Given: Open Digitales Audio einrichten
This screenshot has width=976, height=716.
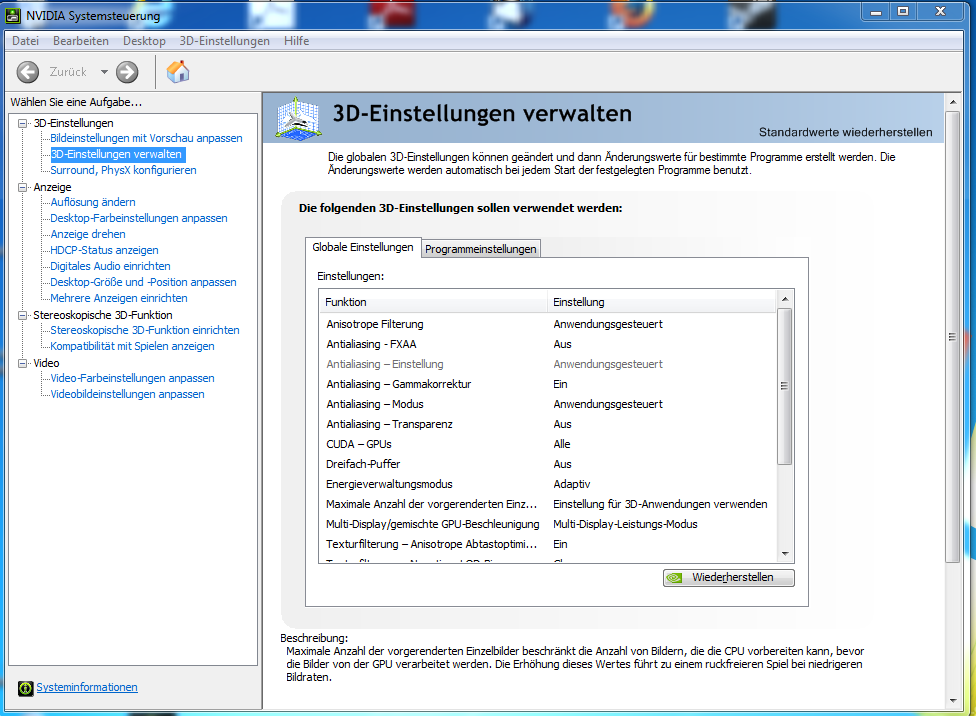Looking at the screenshot, I should click(x=110, y=266).
